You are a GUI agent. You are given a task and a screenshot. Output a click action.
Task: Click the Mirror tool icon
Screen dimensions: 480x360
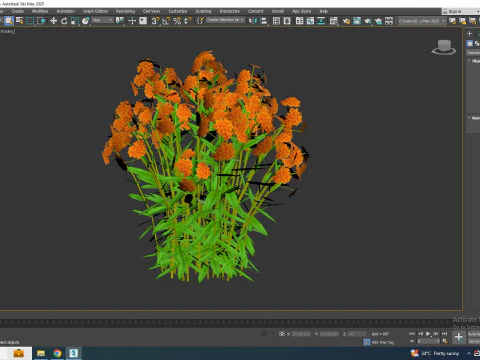pos(253,21)
